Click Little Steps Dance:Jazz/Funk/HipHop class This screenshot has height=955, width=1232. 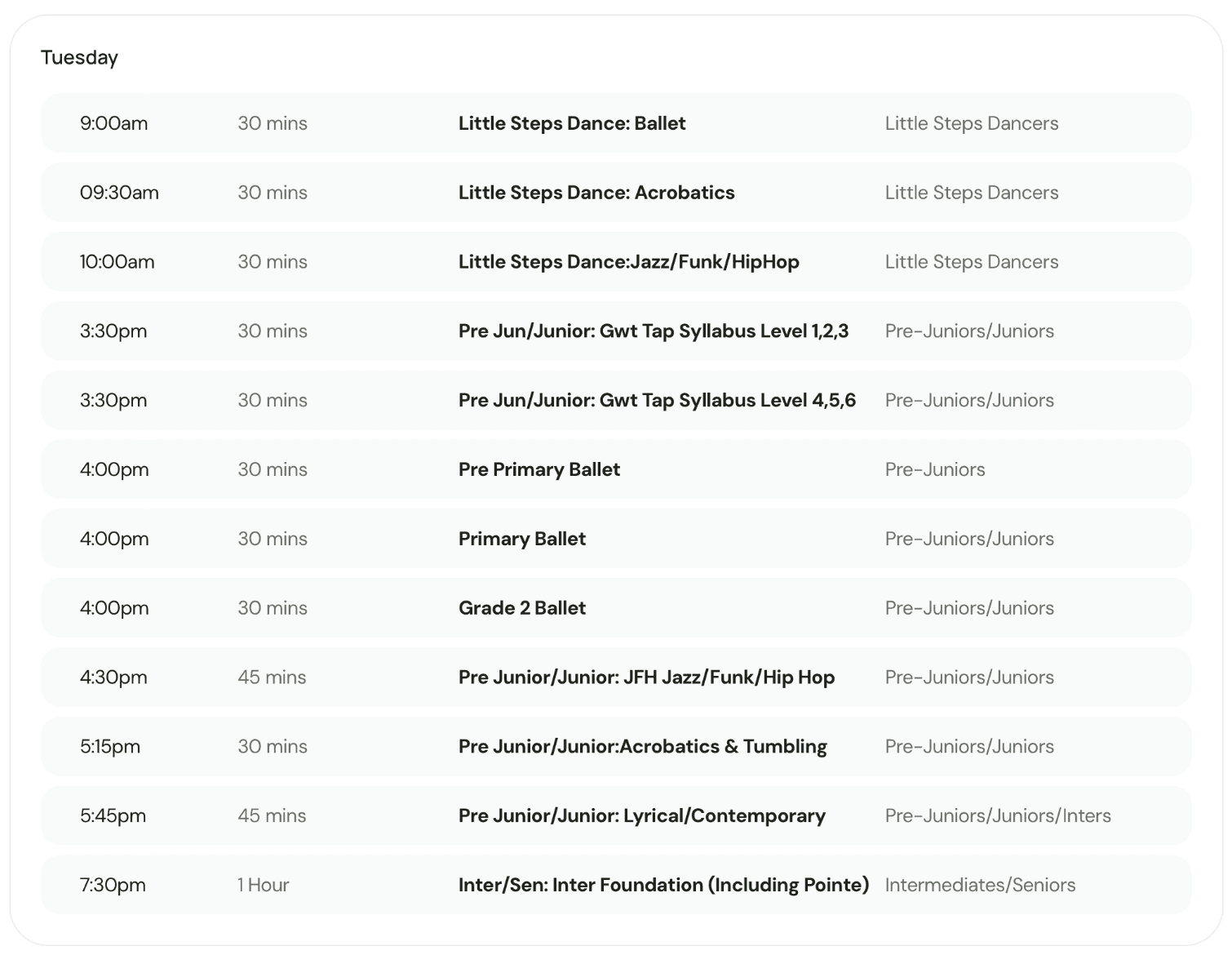click(x=629, y=262)
